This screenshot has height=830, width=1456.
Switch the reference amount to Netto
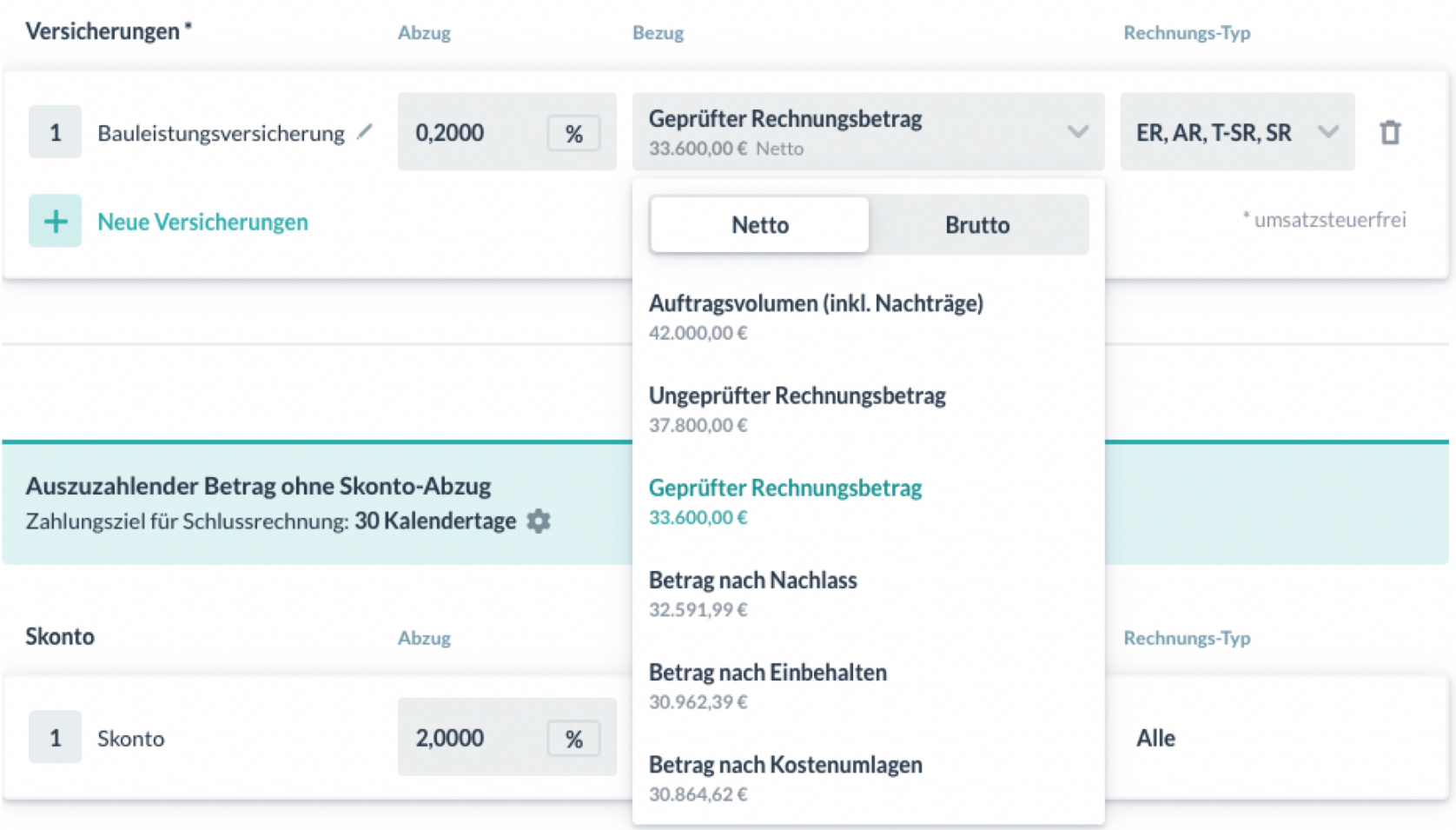759,225
